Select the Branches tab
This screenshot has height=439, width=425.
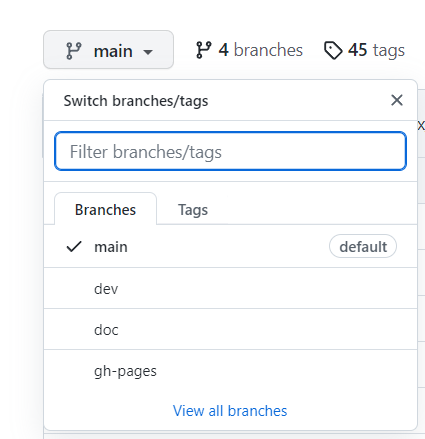[105, 210]
